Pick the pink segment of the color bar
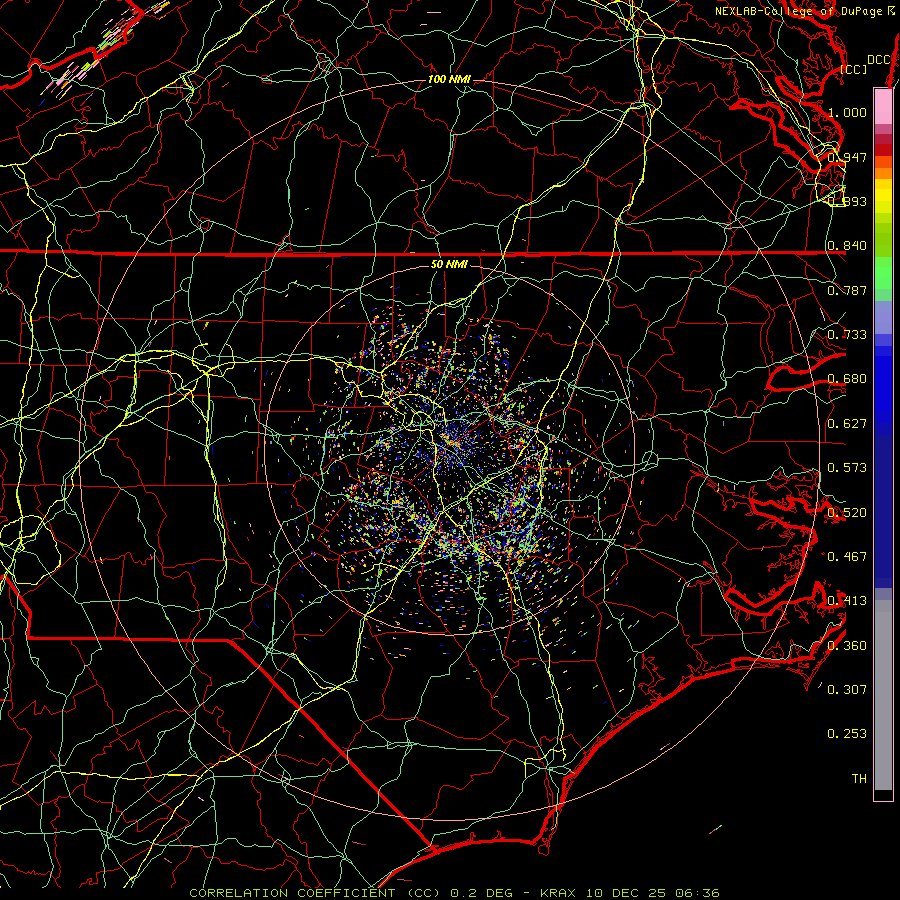900x900 pixels. pos(883,106)
